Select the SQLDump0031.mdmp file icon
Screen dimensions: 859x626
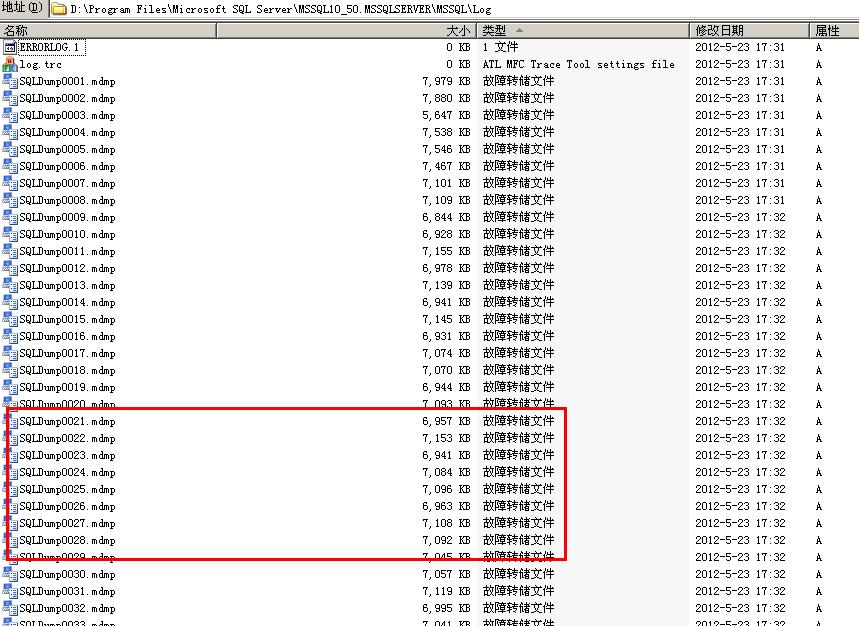click(x=10, y=591)
